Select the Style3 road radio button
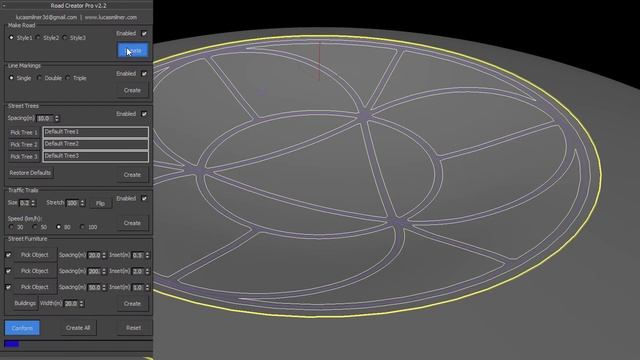The image size is (640, 360). 65,38
